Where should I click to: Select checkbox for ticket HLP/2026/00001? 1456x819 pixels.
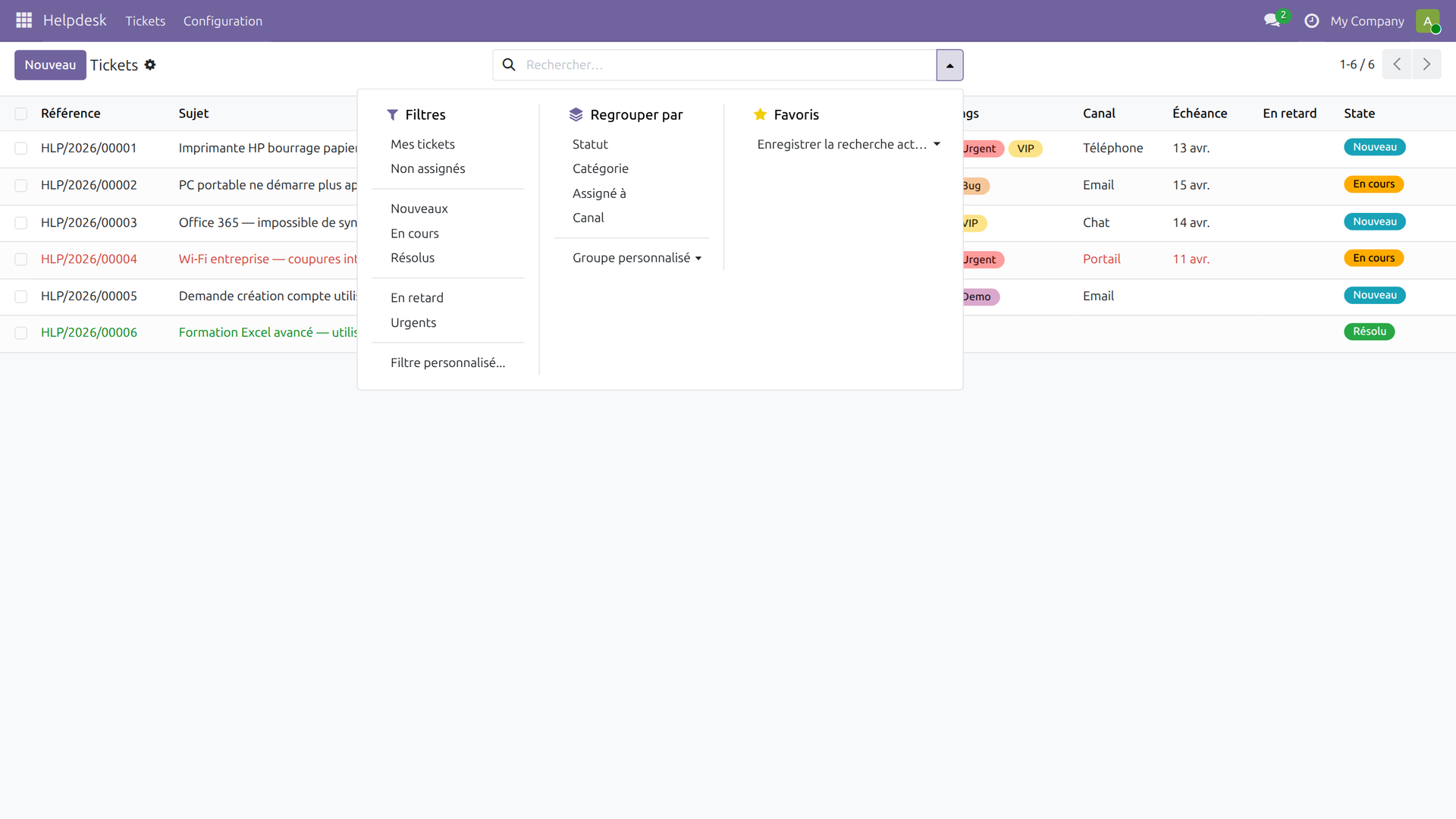coord(21,148)
